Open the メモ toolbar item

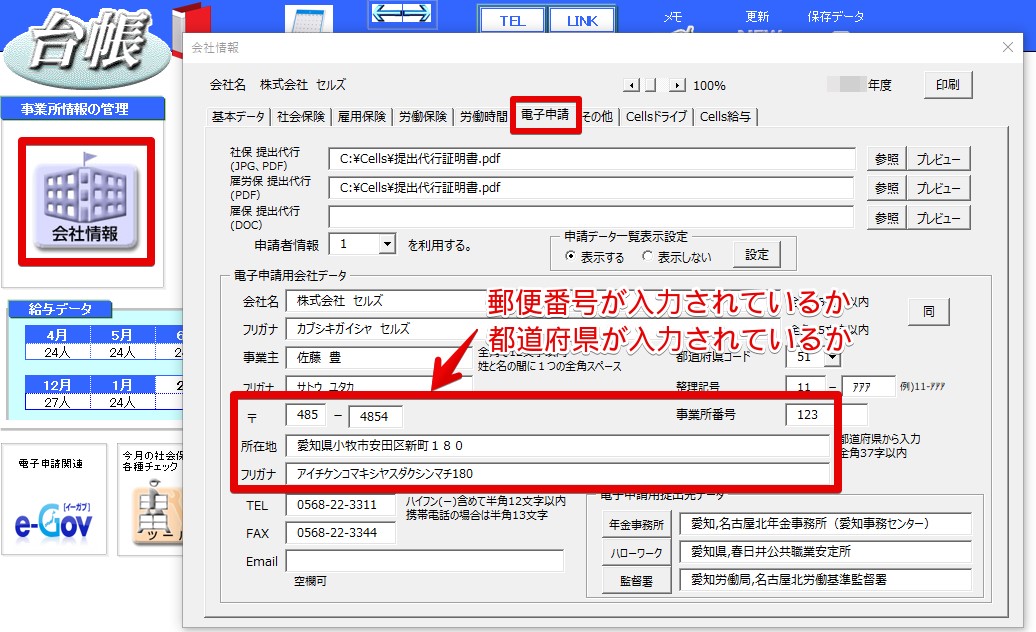click(x=673, y=17)
